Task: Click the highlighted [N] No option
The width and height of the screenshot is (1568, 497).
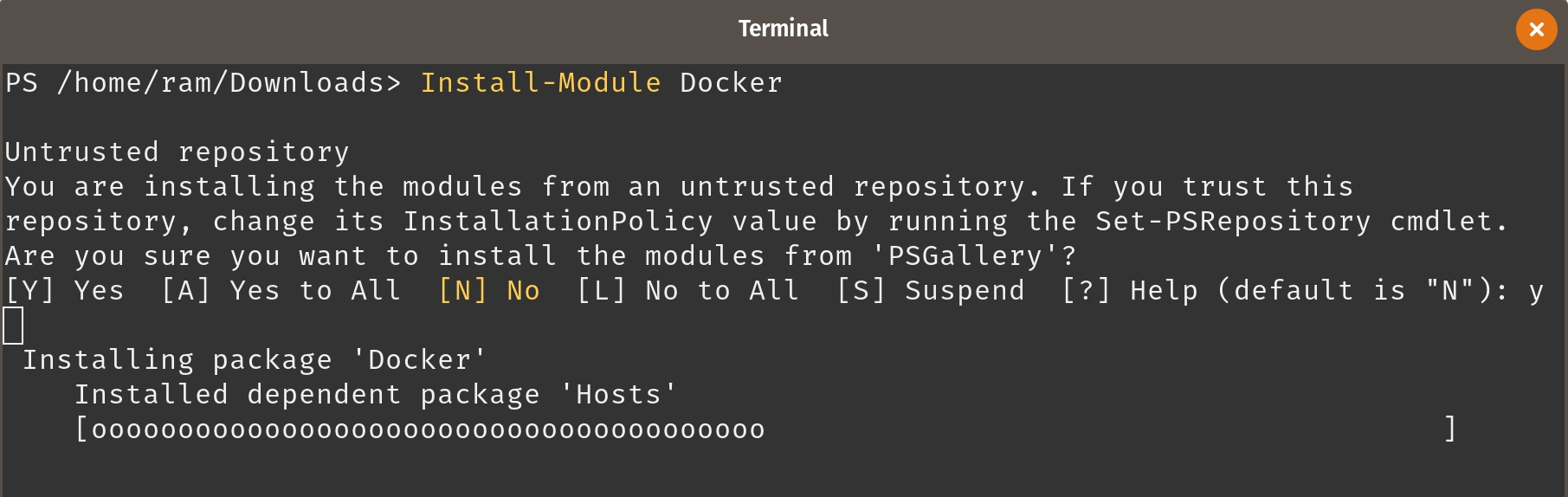Action: [x=489, y=291]
